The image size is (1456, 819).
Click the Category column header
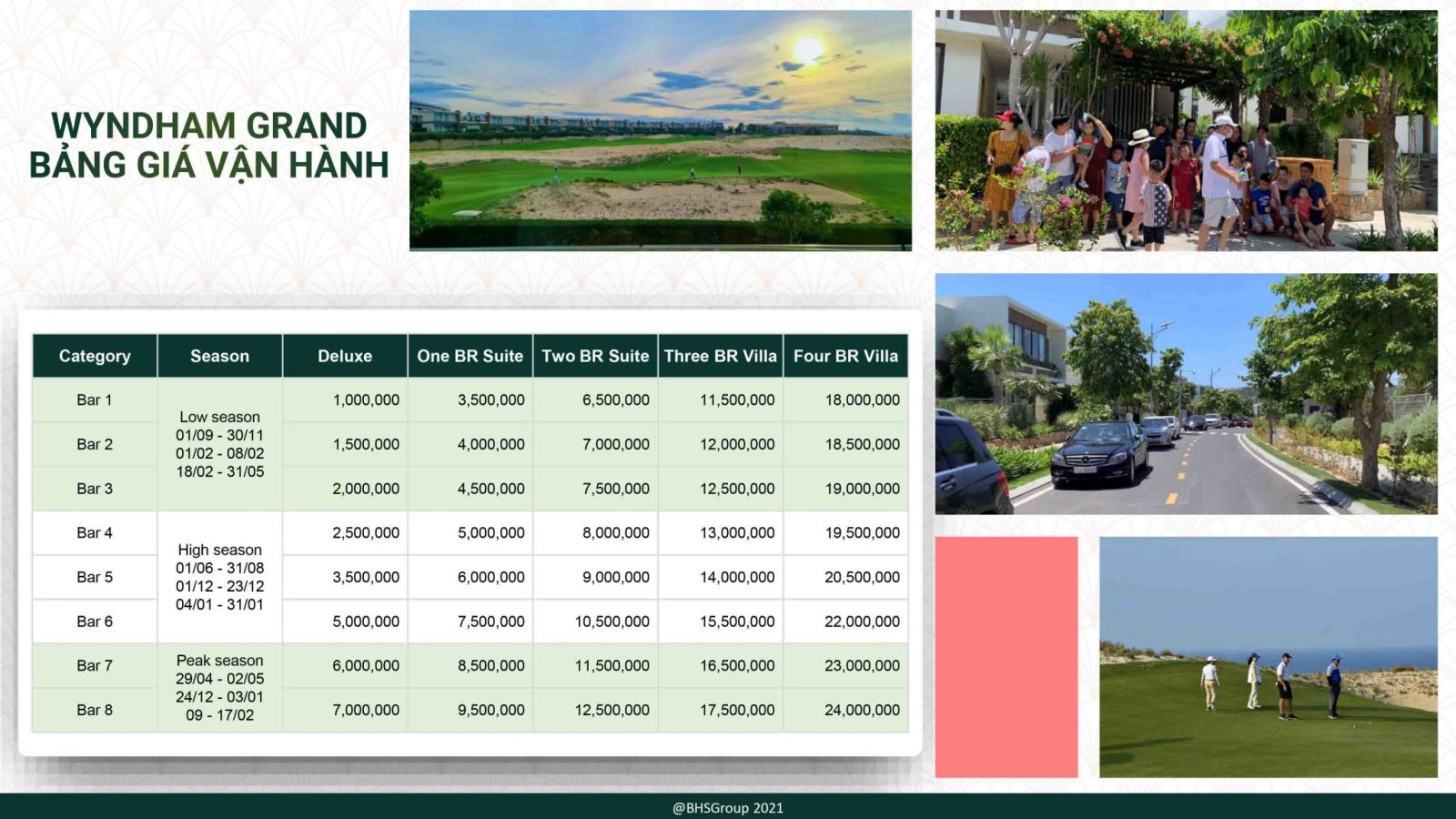coord(95,356)
